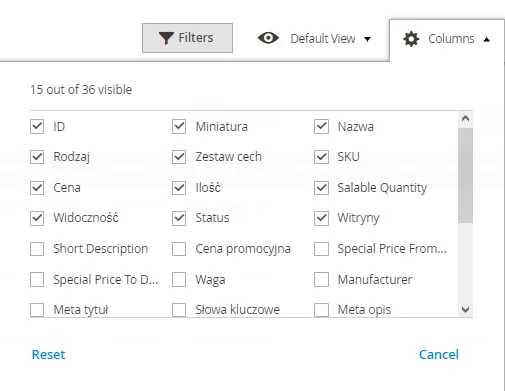This screenshot has height=391, width=505.
Task: Click the gear icon for Columns
Action: 411,39
